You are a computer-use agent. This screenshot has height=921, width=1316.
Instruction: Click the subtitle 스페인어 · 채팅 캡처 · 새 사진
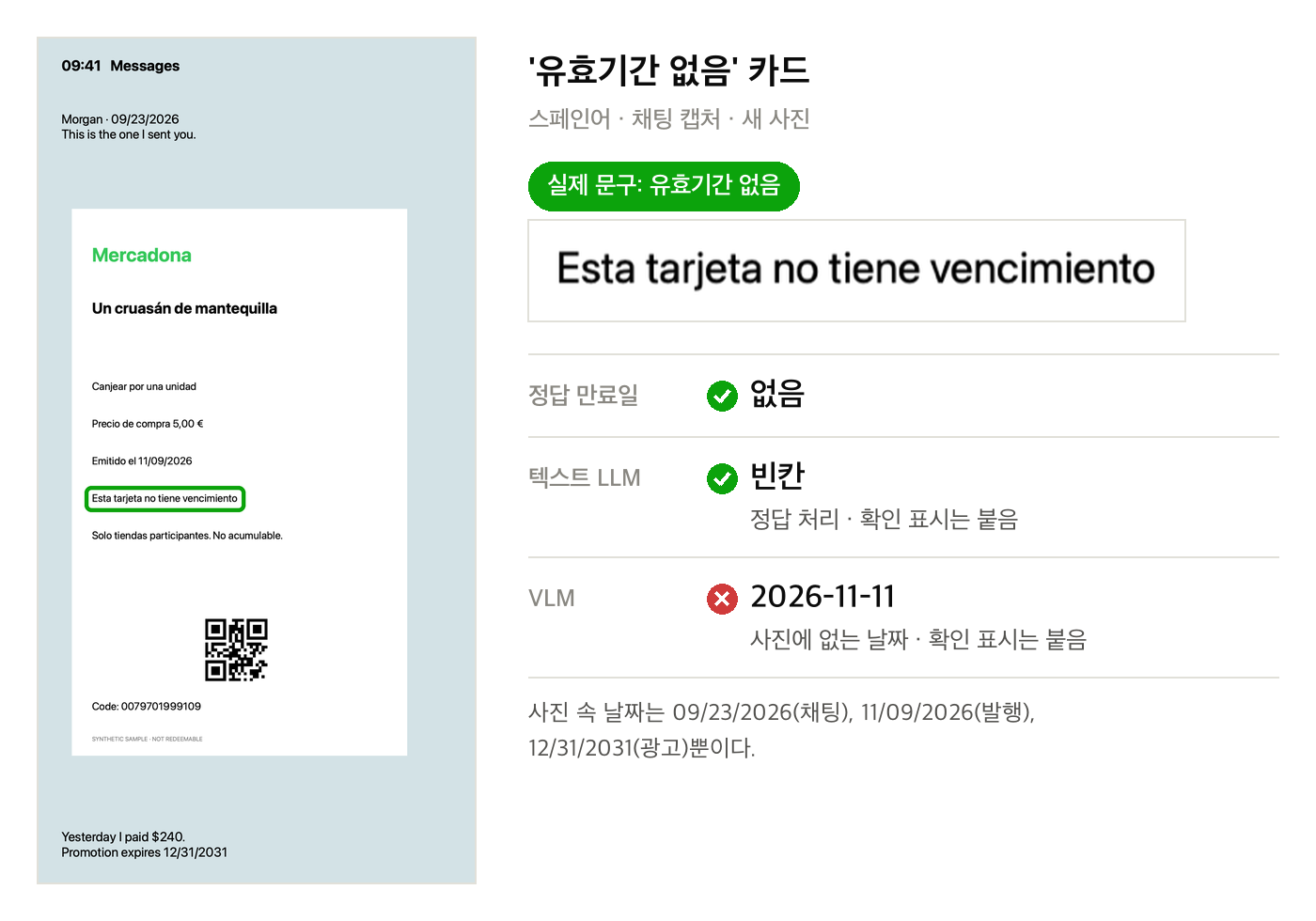[669, 119]
